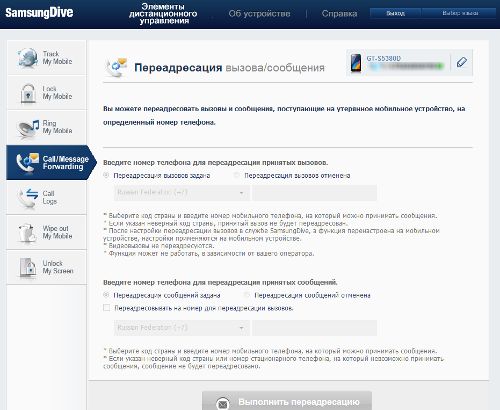
Task: Open Unlock My Screen icon
Action: click(x=28, y=267)
